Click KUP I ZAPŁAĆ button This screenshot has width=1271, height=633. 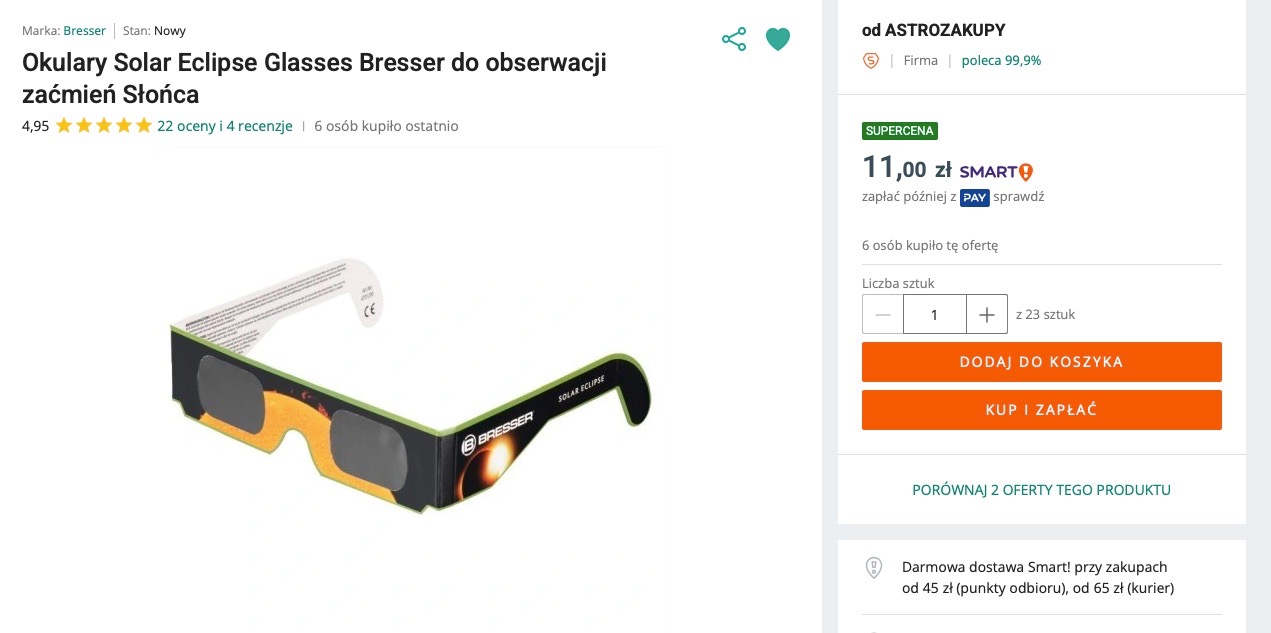[1042, 410]
